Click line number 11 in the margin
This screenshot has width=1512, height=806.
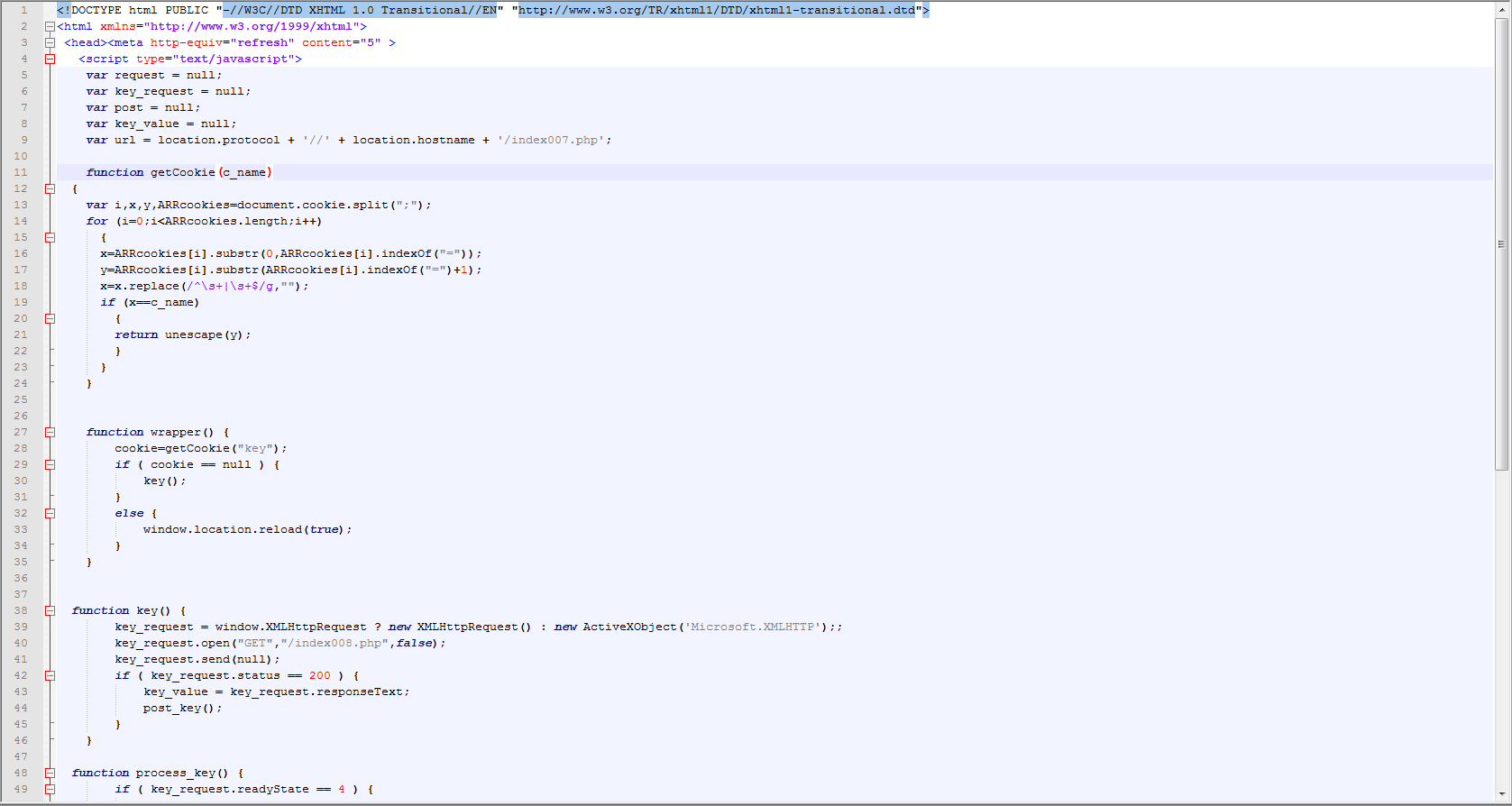point(21,172)
